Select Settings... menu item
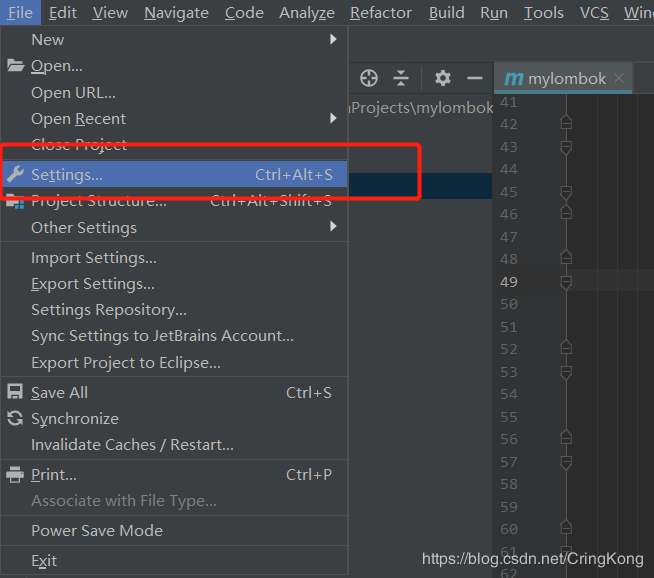This screenshot has height=578, width=654. coord(174,174)
